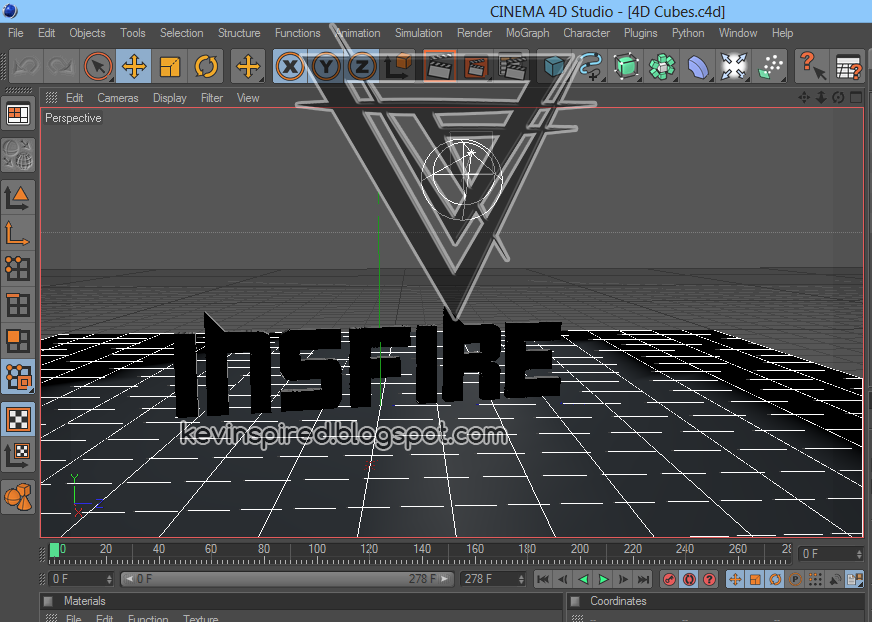
Task: Activate the Move tool
Action: click(x=133, y=67)
